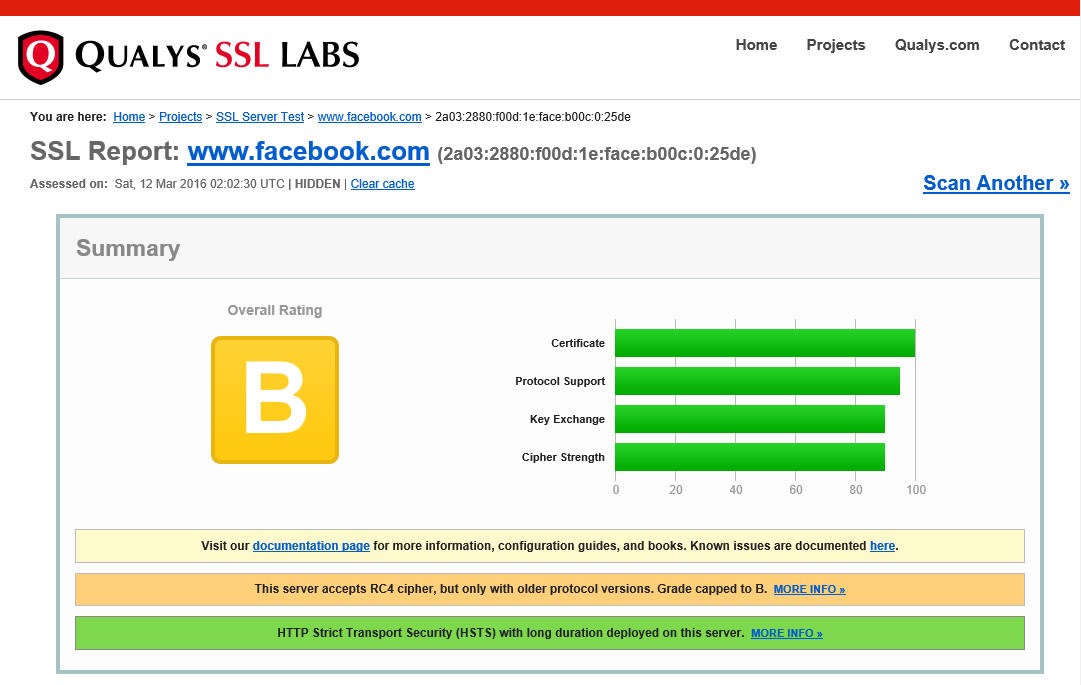Screen dimensions: 1081x685
Task: Select the yellow B grade badge
Action: [x=274, y=398]
